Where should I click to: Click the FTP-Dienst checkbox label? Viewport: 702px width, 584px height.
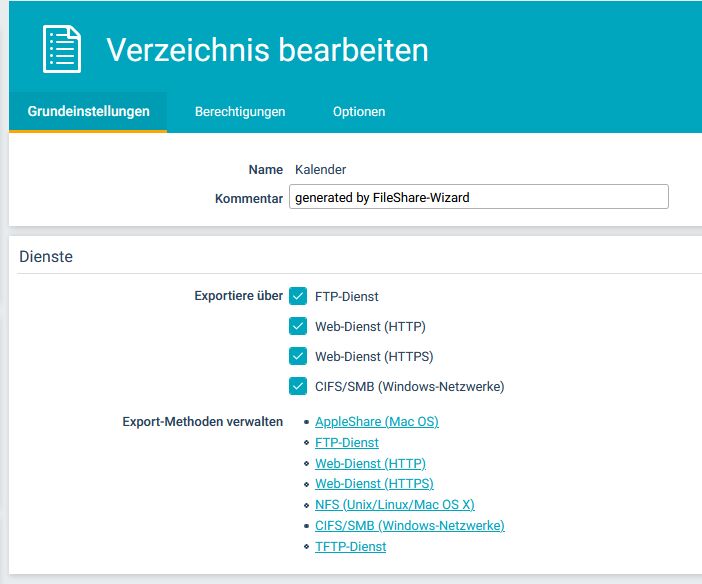(346, 297)
